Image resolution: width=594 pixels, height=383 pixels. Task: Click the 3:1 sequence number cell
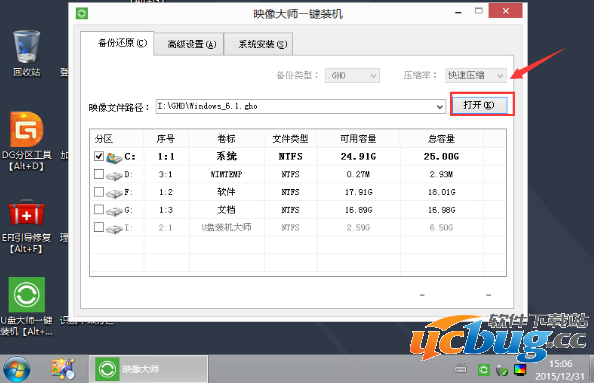(x=166, y=175)
